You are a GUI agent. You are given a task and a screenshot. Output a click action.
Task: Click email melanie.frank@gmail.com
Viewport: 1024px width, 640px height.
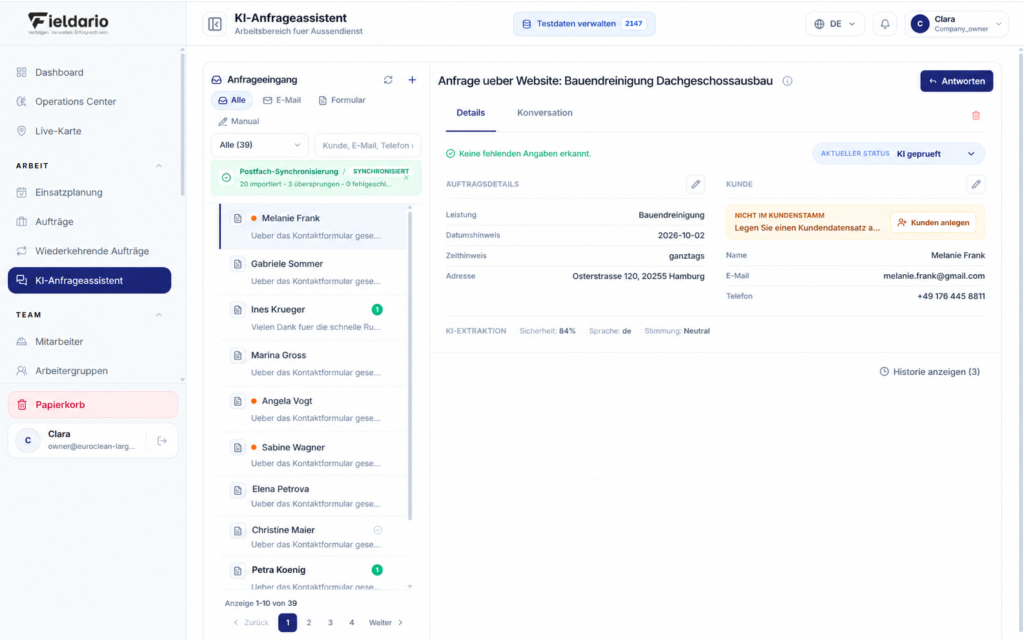[x=934, y=276]
